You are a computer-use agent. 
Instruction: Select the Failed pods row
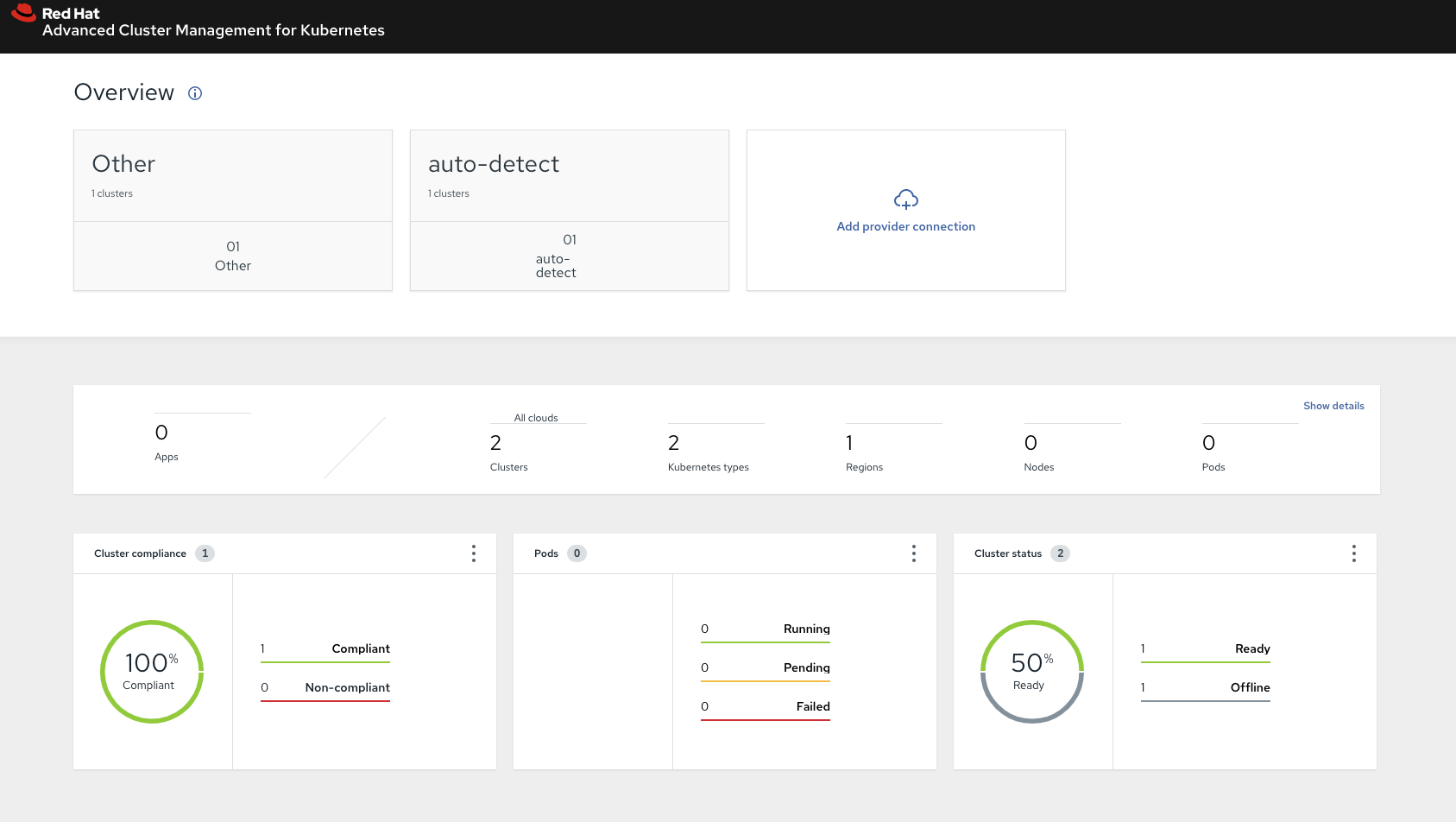point(766,708)
